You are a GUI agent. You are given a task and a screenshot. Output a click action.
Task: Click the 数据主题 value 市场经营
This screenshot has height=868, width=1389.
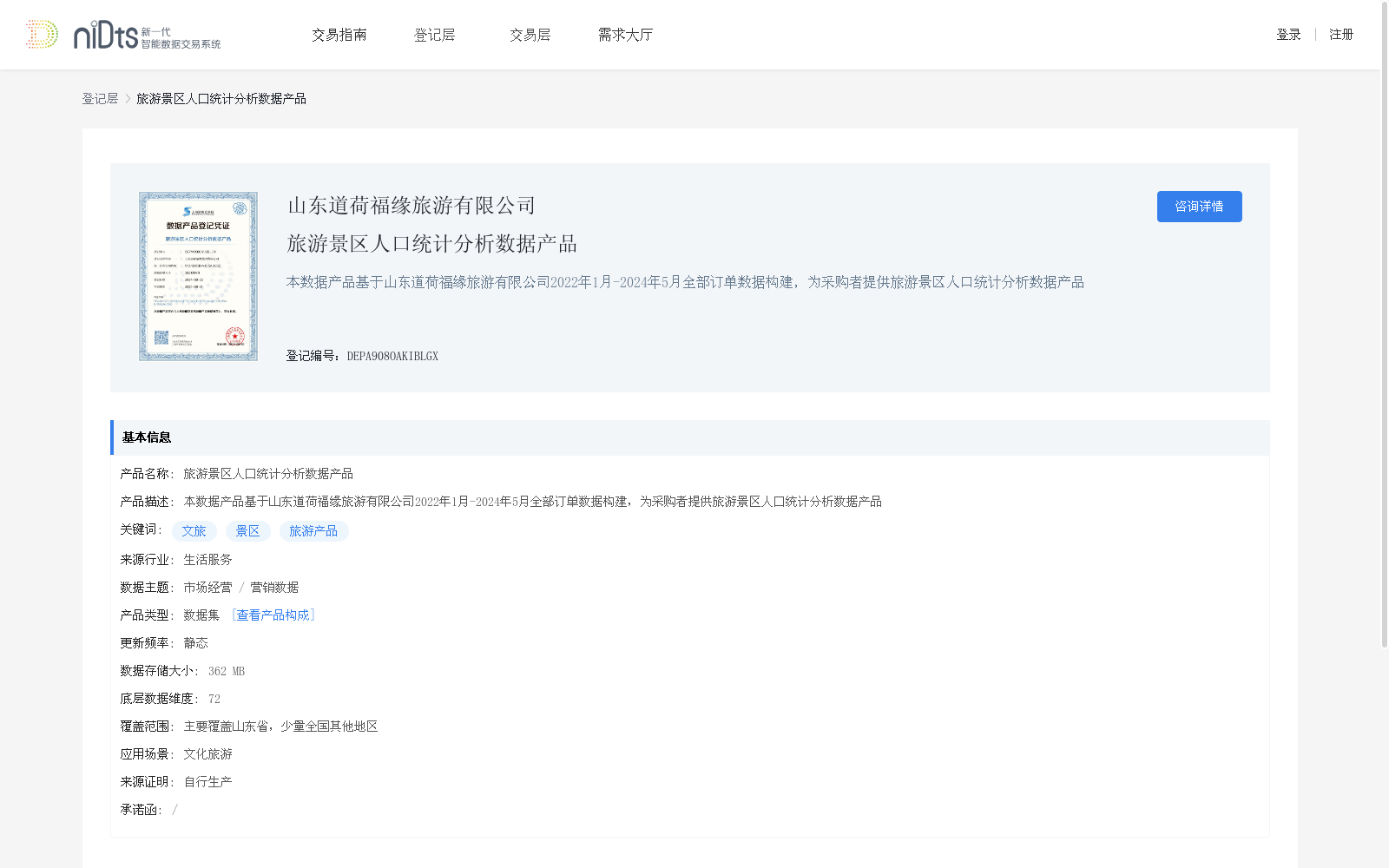point(208,588)
